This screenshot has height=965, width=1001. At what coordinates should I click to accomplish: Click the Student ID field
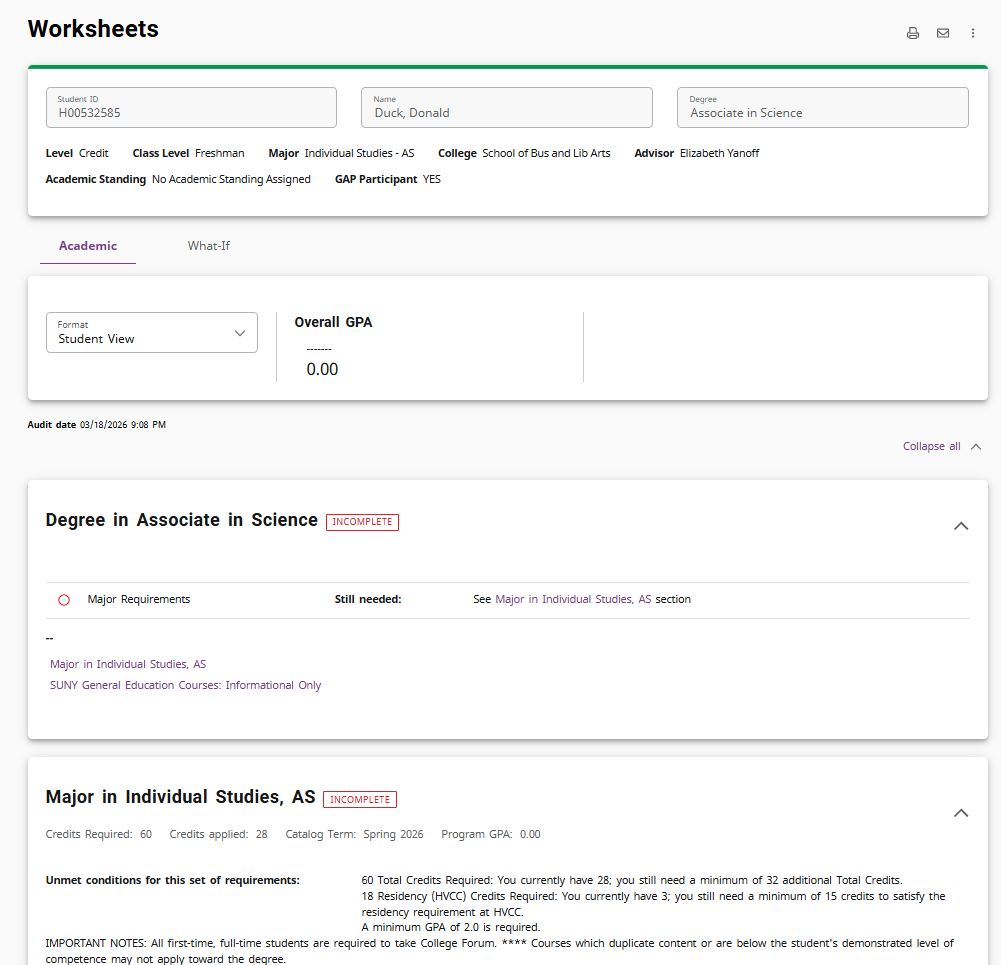tap(191, 108)
